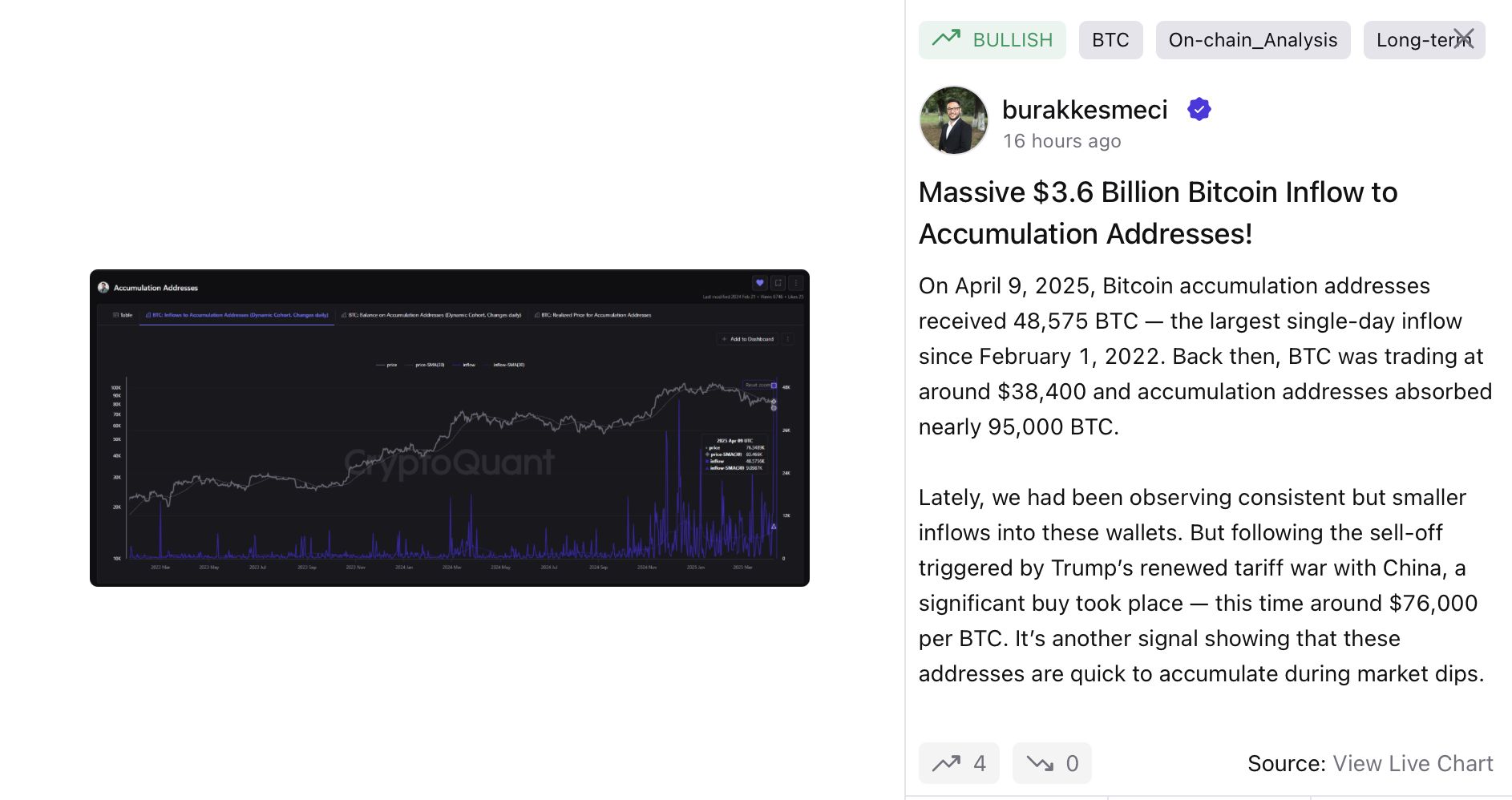The height and width of the screenshot is (800, 1512).
Task: Click the Add to Dashboard button
Action: tap(747, 339)
